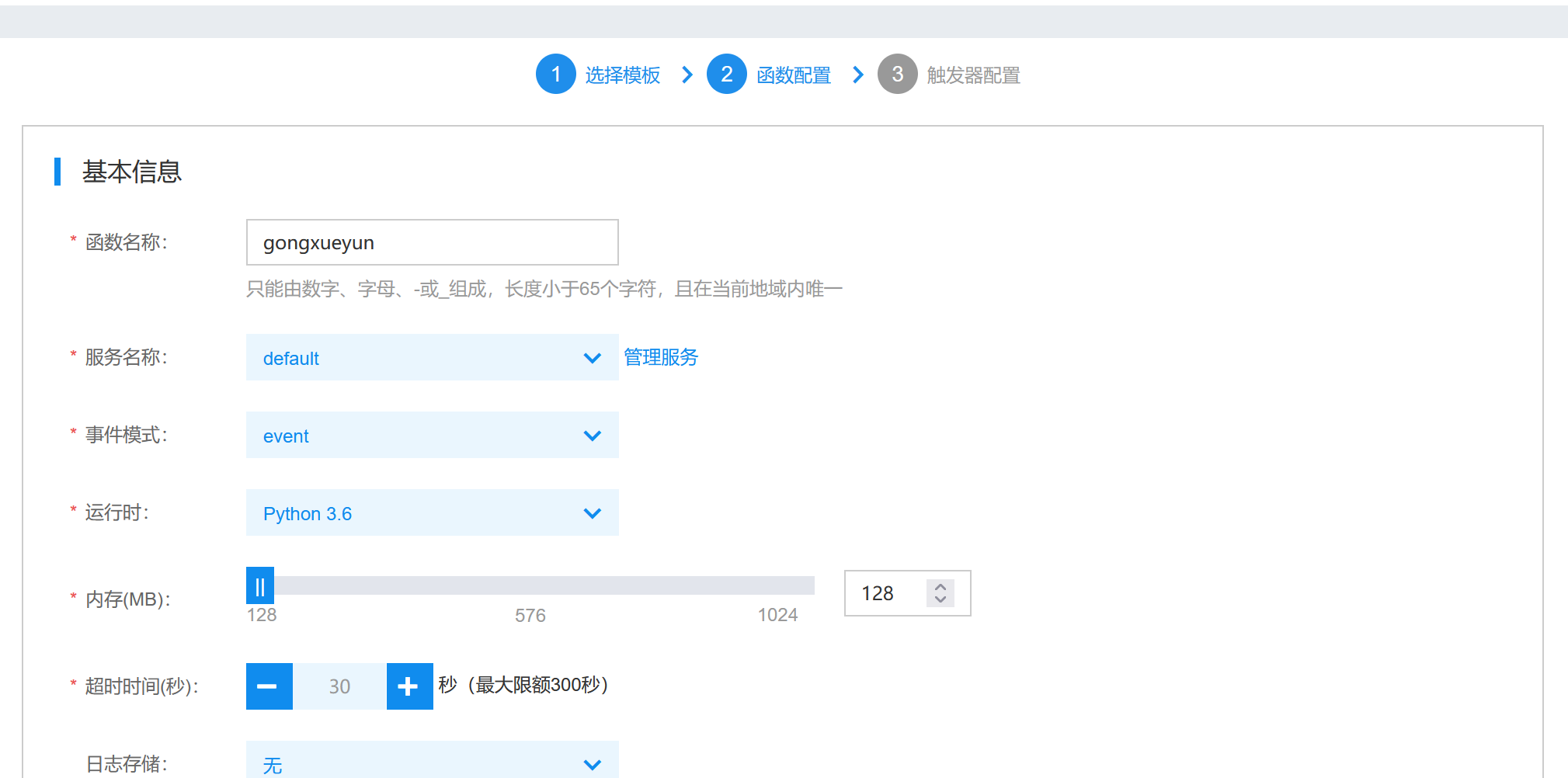
Task: Select the 函数配置 step label
Action: click(x=793, y=75)
